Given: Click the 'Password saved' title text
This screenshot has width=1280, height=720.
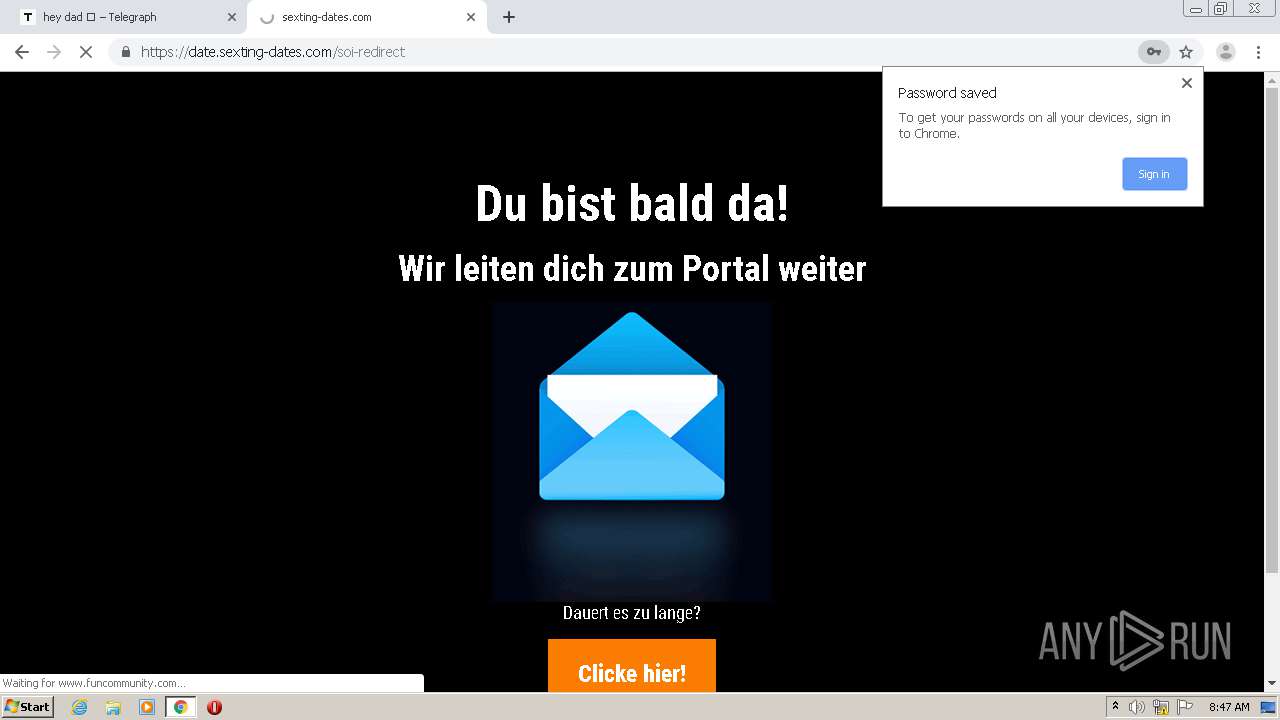Looking at the screenshot, I should tap(947, 93).
